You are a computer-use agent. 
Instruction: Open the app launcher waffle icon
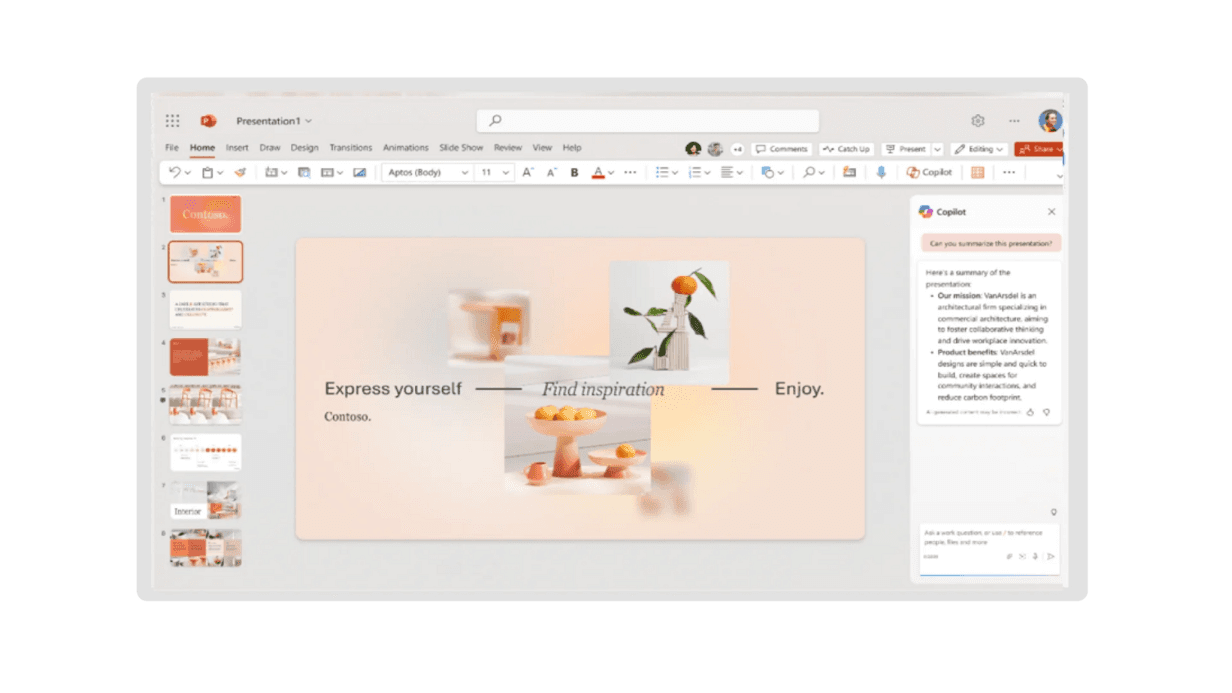[x=172, y=121]
